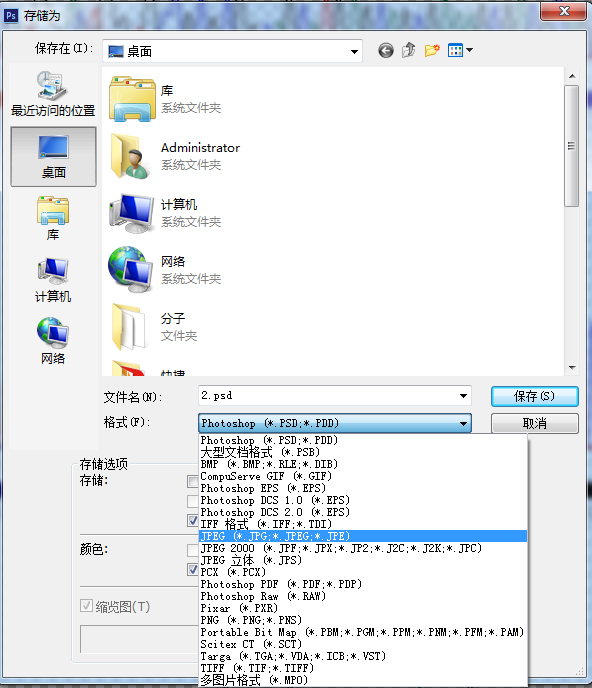Select the 分子 folder

[x=154, y=327]
